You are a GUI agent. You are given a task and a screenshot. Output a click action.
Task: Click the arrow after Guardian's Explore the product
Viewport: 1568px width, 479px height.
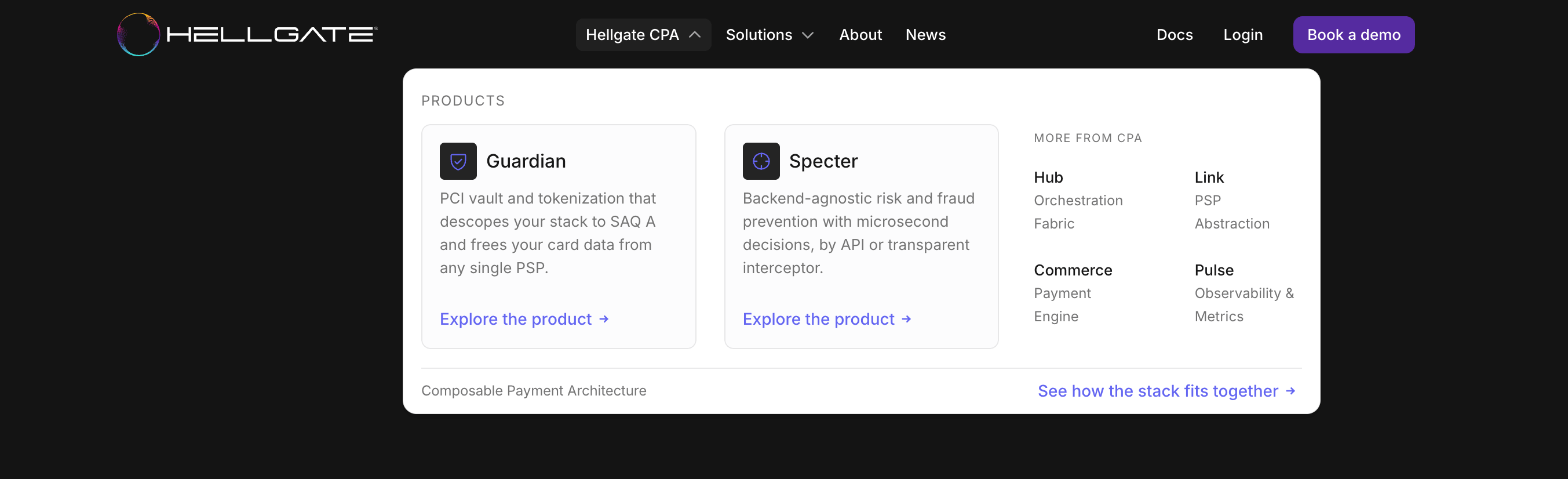pyautogui.click(x=604, y=319)
